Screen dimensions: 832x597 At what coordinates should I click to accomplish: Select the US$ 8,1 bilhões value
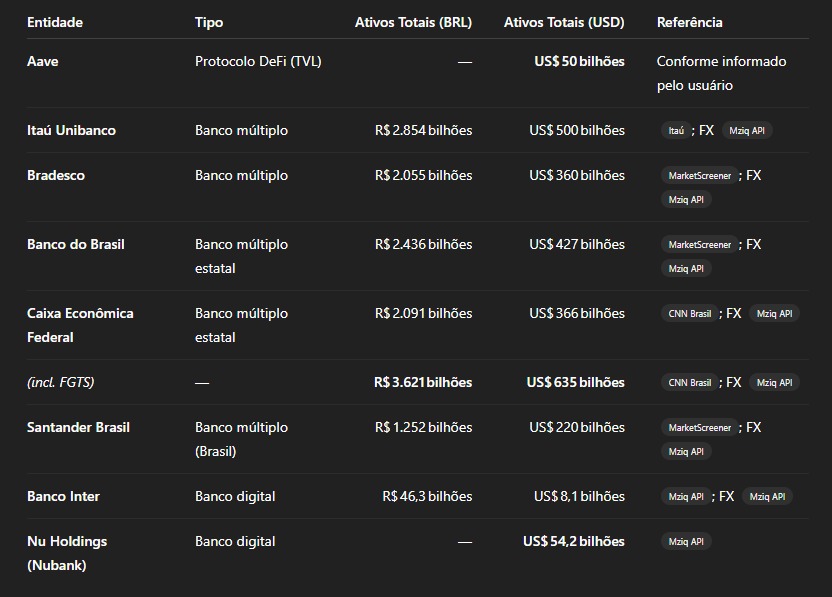pos(579,497)
